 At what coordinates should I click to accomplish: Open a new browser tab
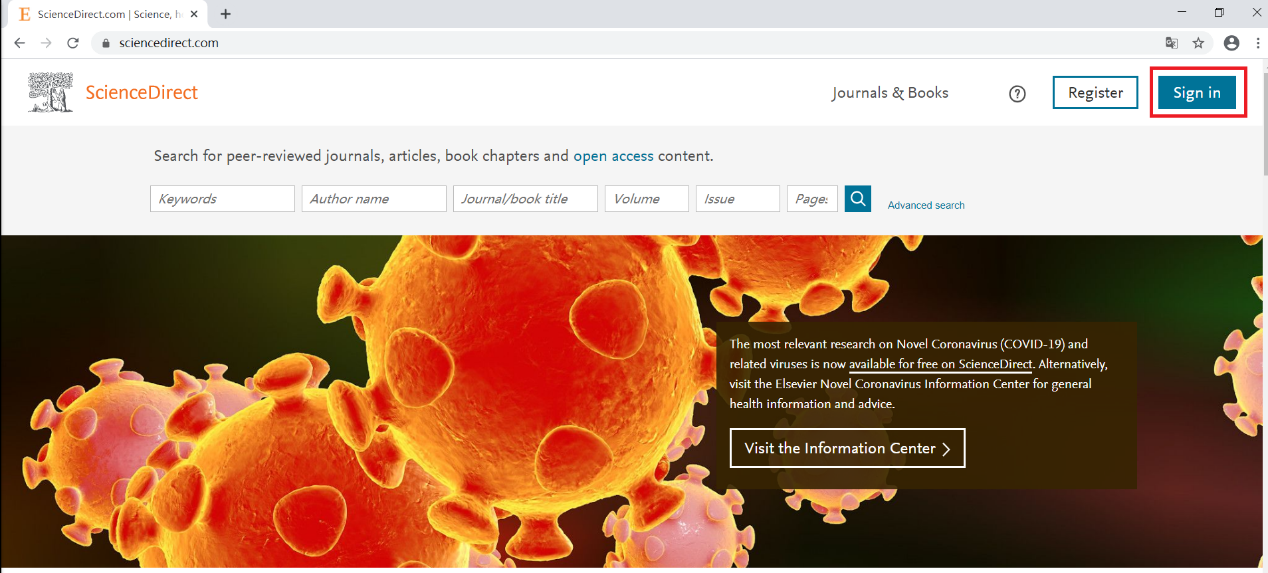pyautogui.click(x=226, y=14)
